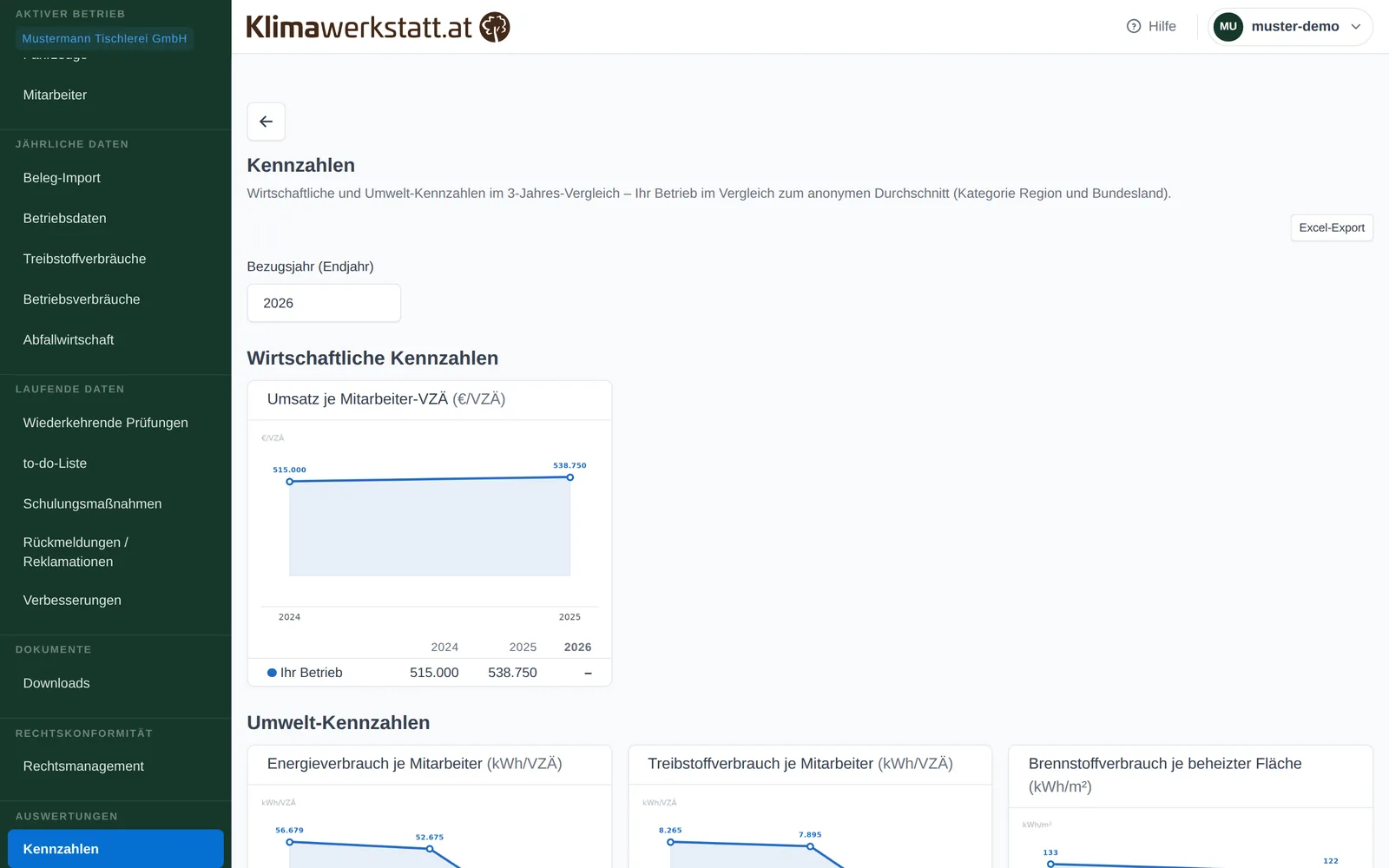Expand the muster-demo account chevron
The height and width of the screenshot is (868, 1389).
(x=1355, y=27)
